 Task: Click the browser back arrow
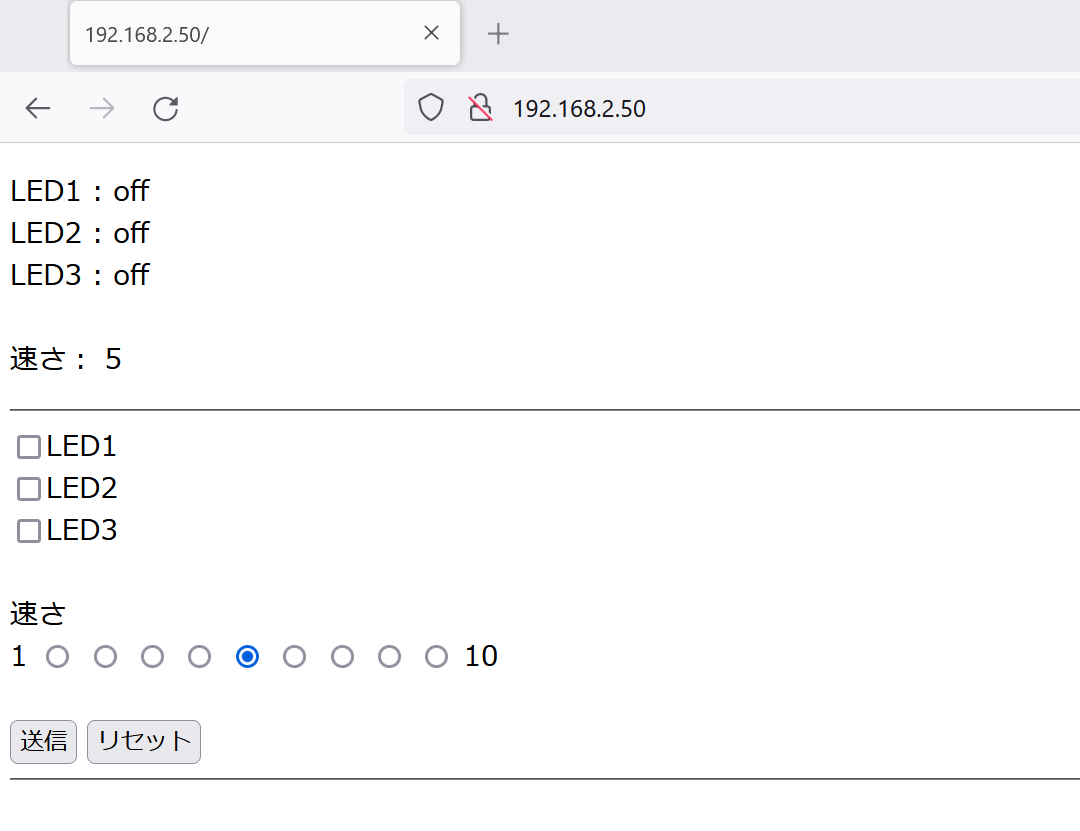pyautogui.click(x=38, y=109)
